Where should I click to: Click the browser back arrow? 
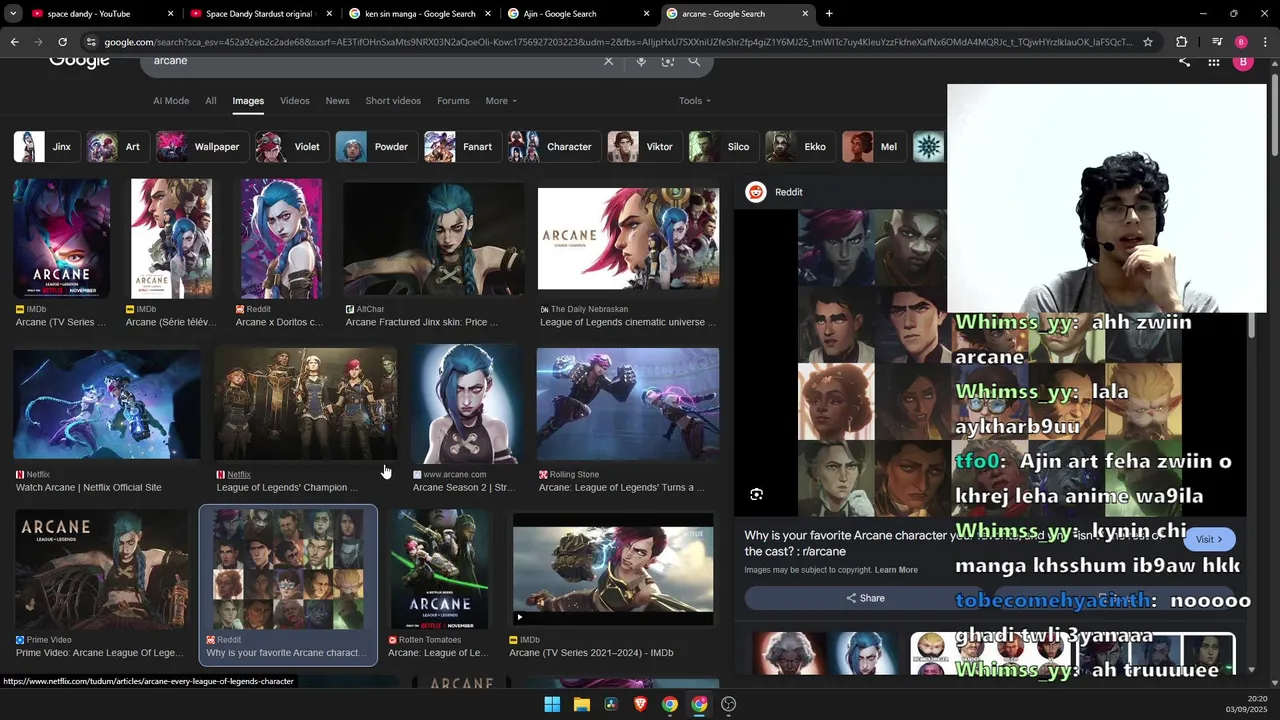click(14, 42)
